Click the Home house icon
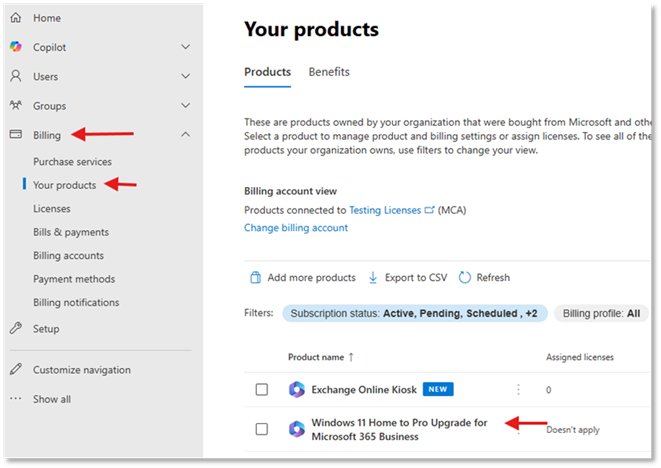Screen dimensions: 661x468 point(16,18)
